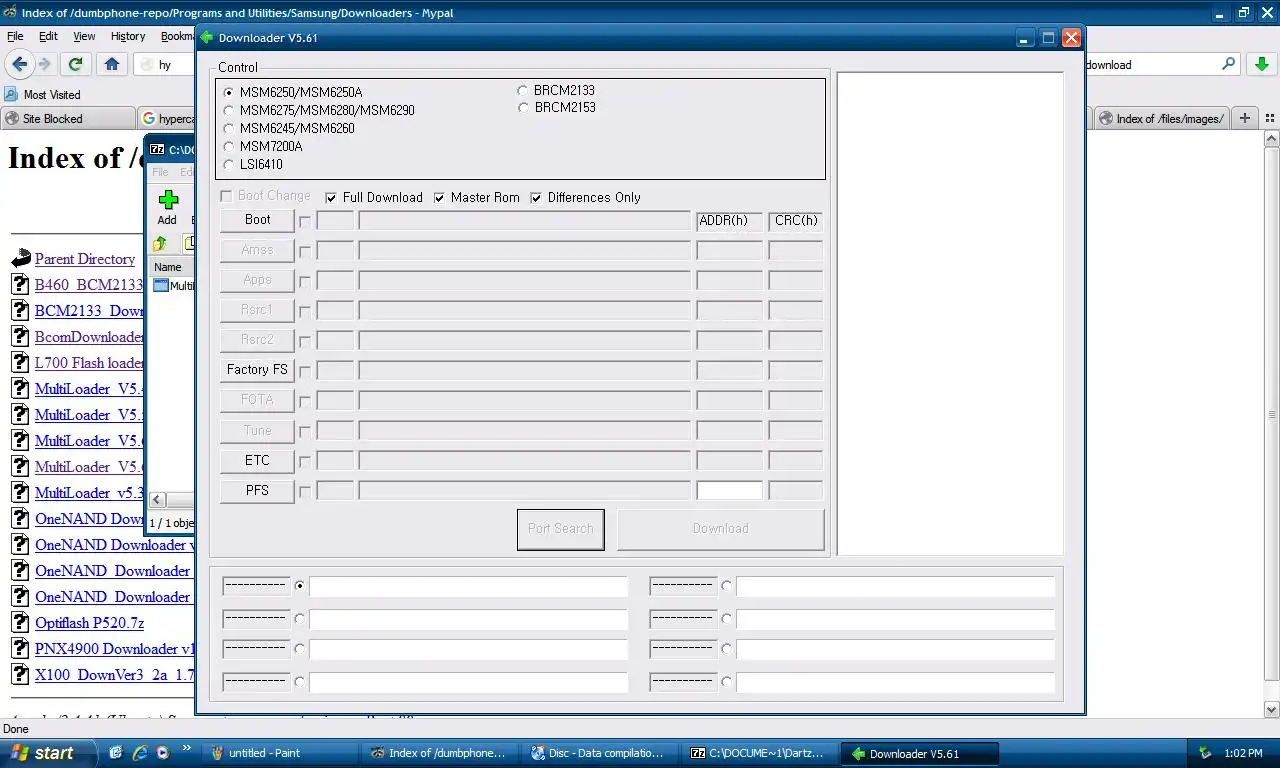
Task: Click file icon beside X100_DownVer3
Action: point(20,674)
